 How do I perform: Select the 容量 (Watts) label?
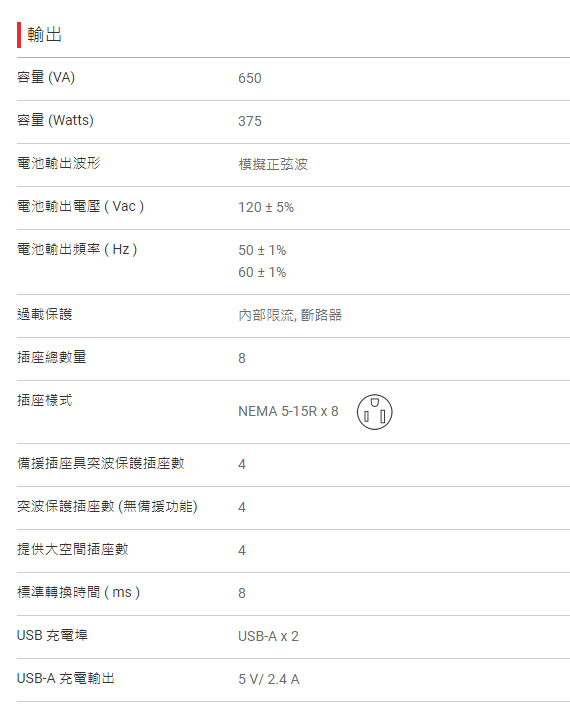55,120
